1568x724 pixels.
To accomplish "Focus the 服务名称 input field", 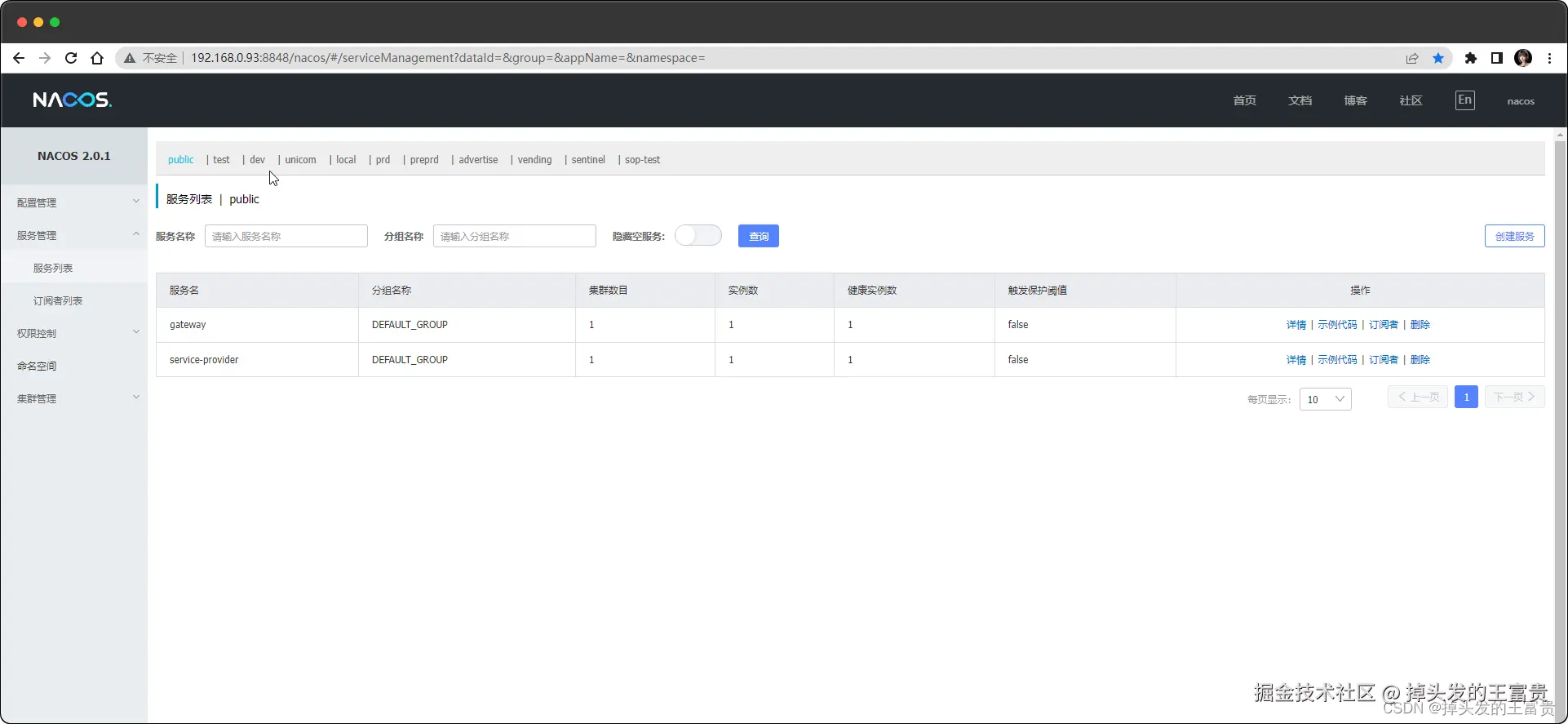I will (286, 236).
